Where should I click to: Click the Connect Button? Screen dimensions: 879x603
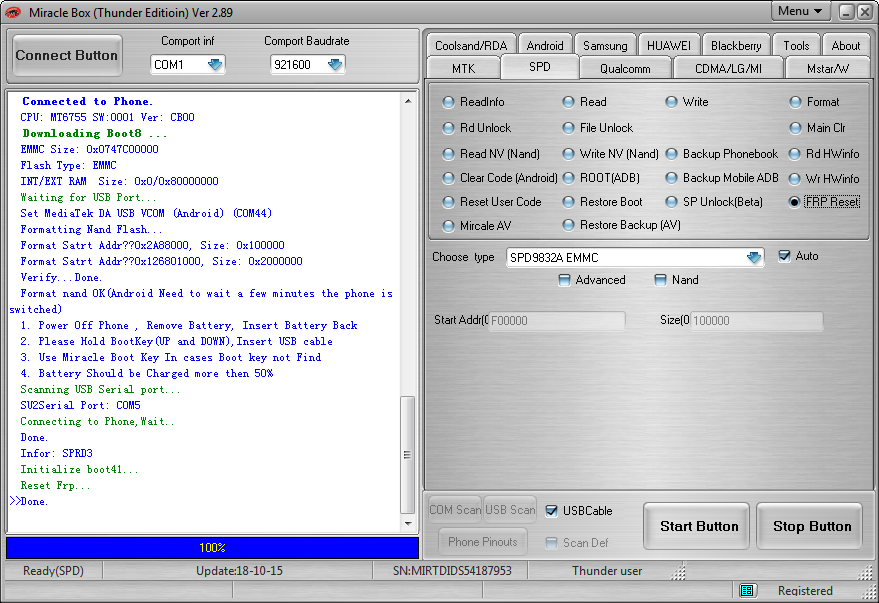(x=67, y=55)
